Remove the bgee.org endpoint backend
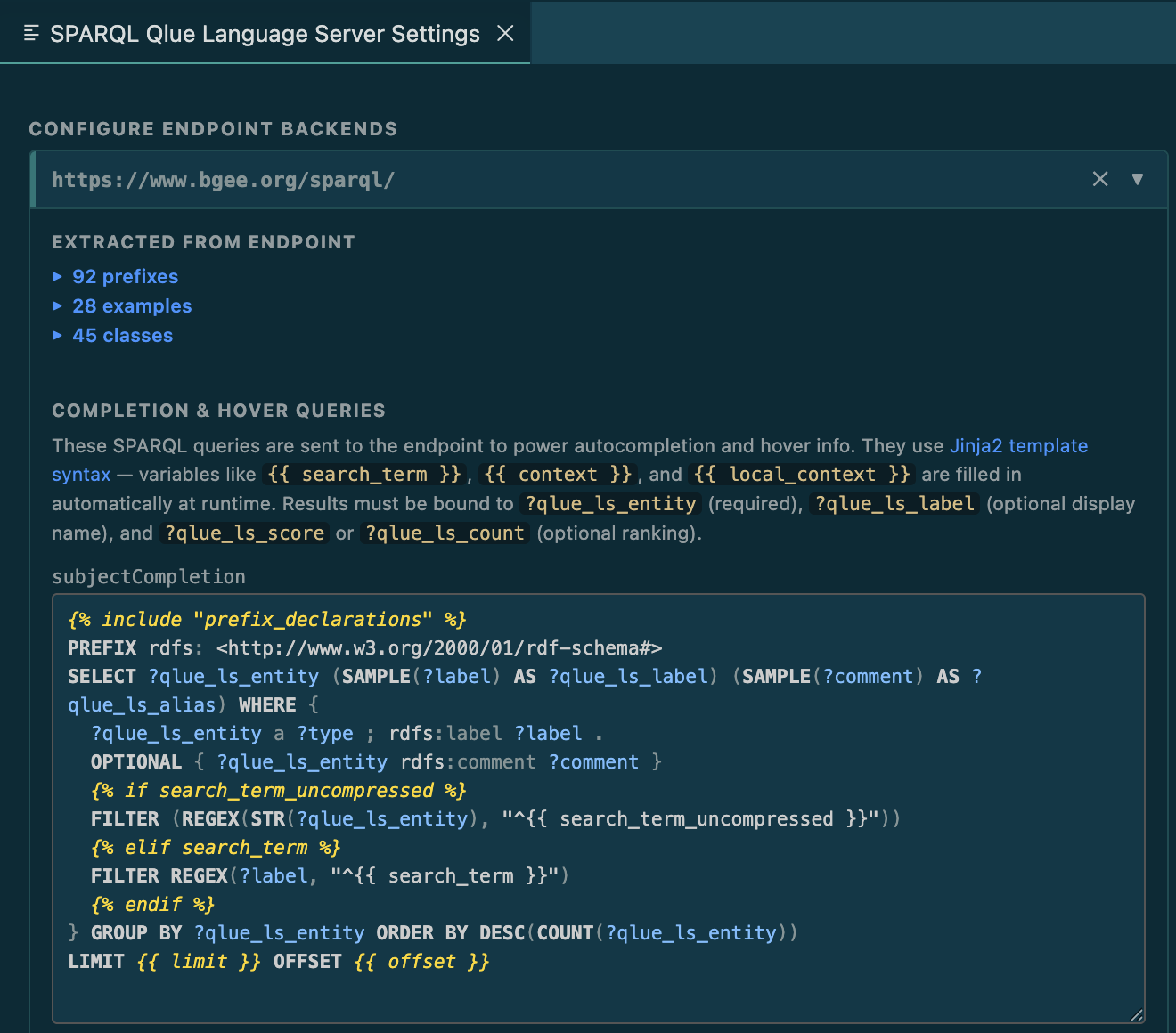The height and width of the screenshot is (1033, 1176). pos(1100,179)
